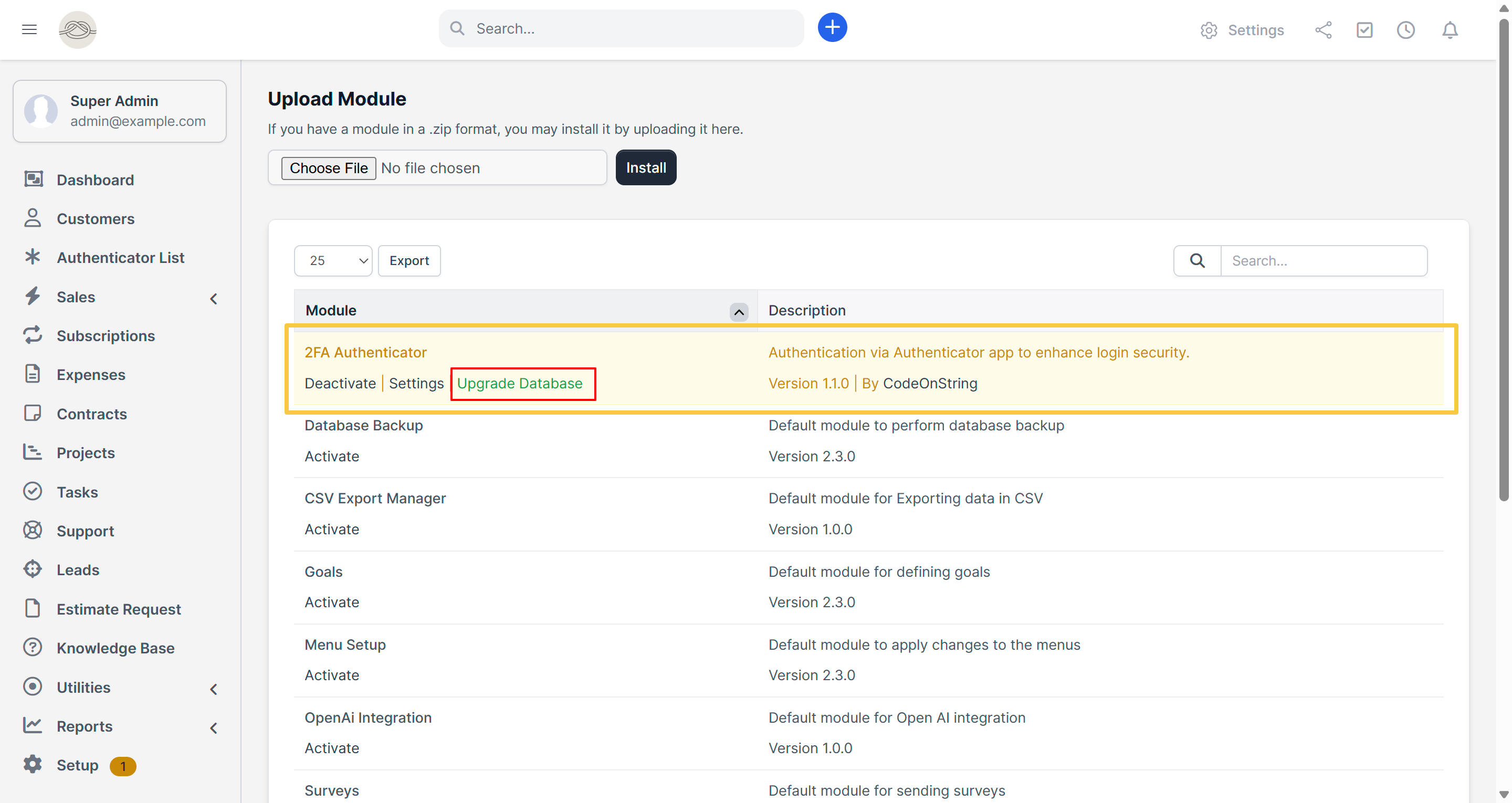Screen dimensions: 1512x803
Task: Click the Customers person icon
Action: coord(33,218)
